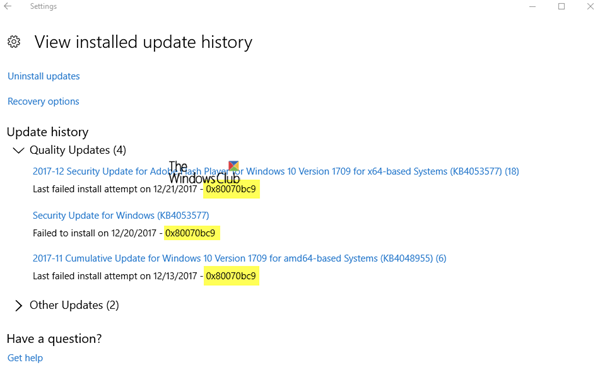Open the Uninstall updates link
This screenshot has height=370, width=600.
tap(44, 76)
